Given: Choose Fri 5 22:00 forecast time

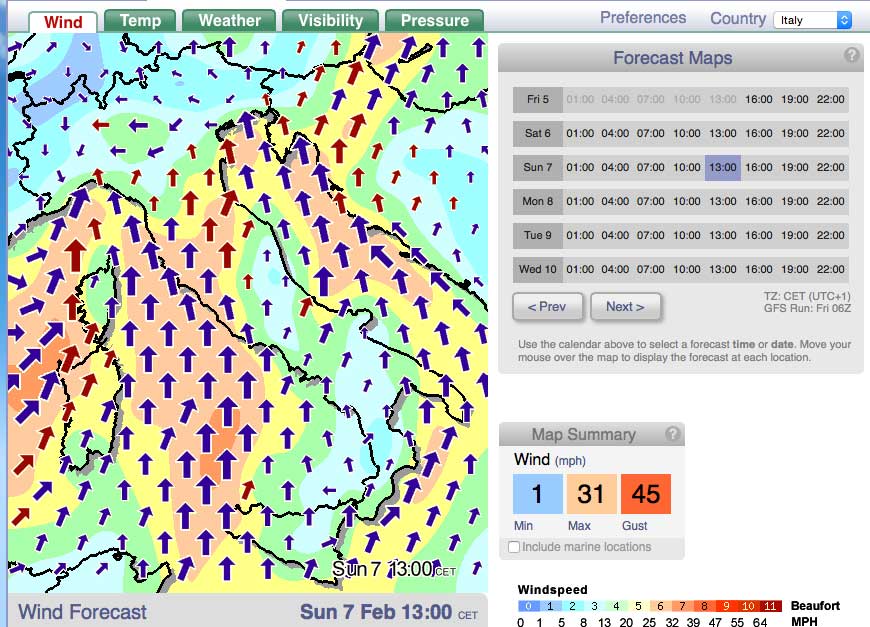Looking at the screenshot, I should click(830, 99).
